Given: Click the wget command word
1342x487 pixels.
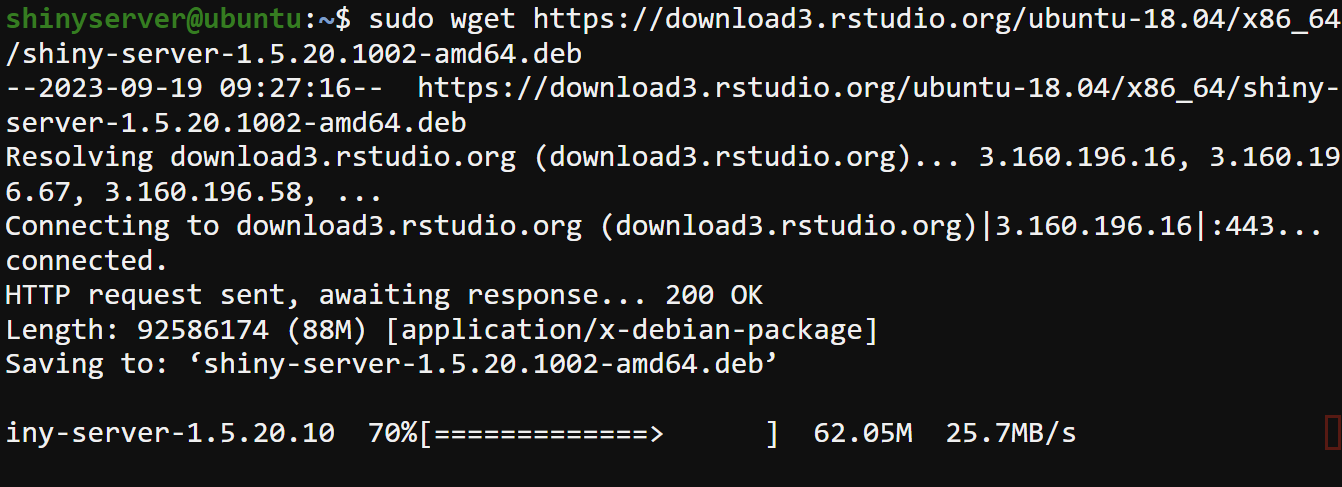Looking at the screenshot, I should (483, 18).
